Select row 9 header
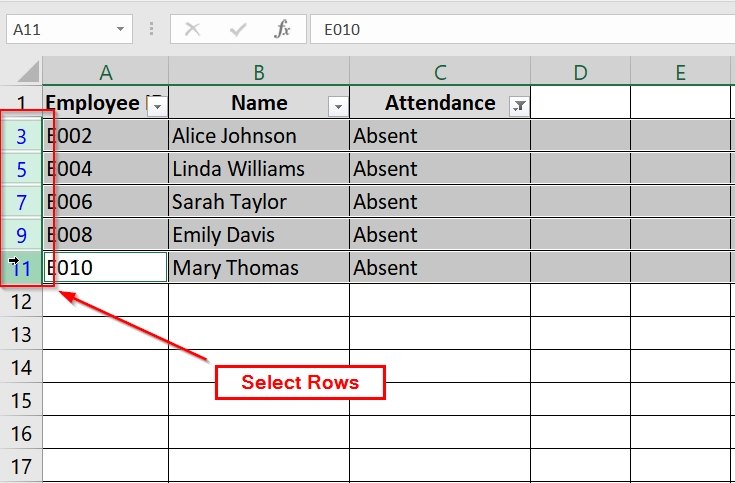Viewport: 735px width, 483px height. [21, 234]
